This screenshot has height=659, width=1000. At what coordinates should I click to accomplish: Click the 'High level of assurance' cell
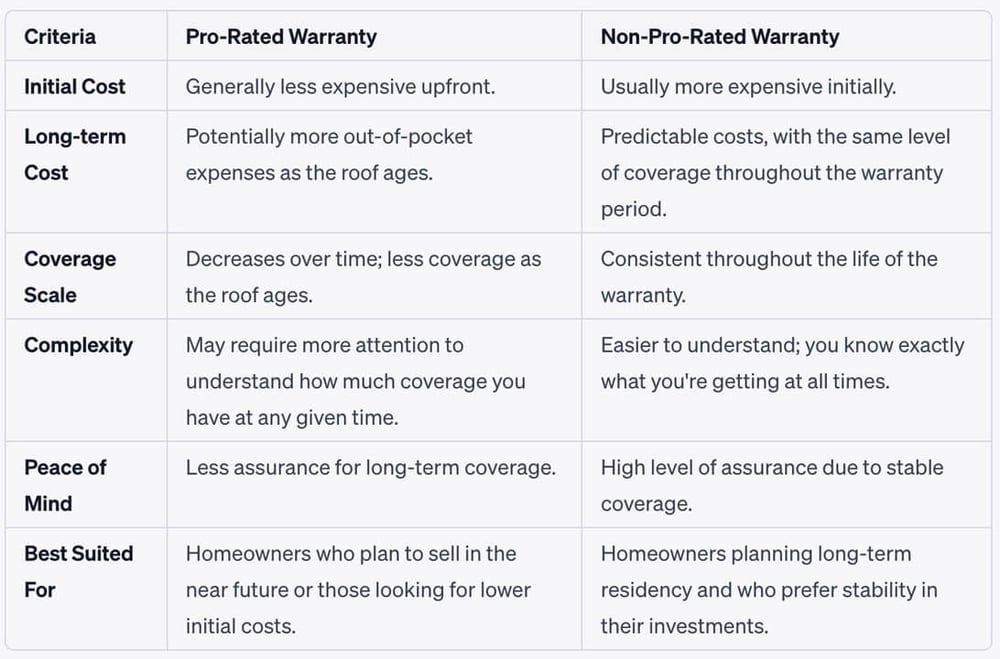772,485
